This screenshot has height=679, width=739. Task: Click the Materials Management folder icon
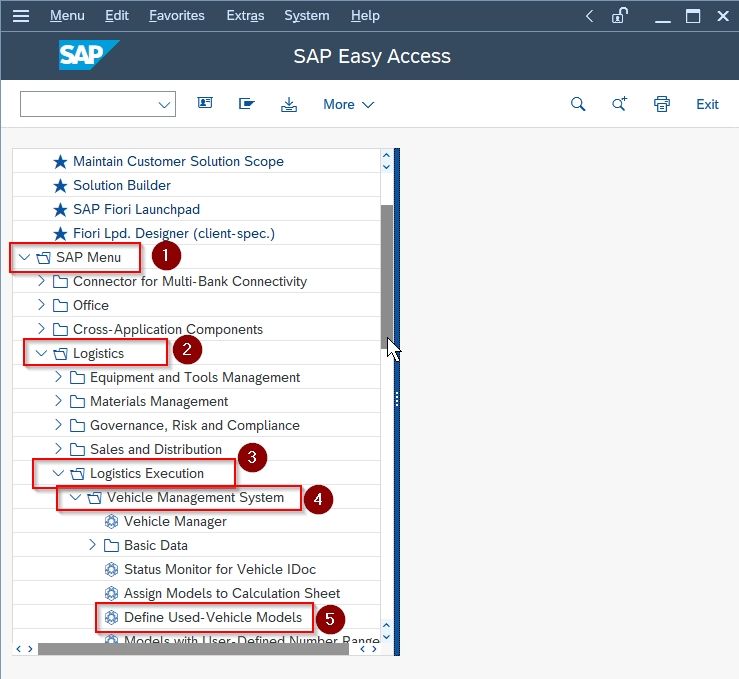[77, 402]
